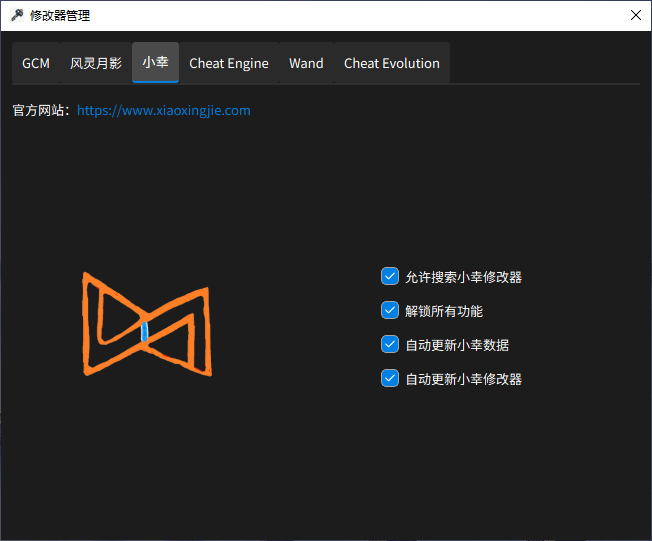Turn off the 自动更新小幸修改器 checkbox
Viewport: 652px width, 541px height.
(390, 379)
